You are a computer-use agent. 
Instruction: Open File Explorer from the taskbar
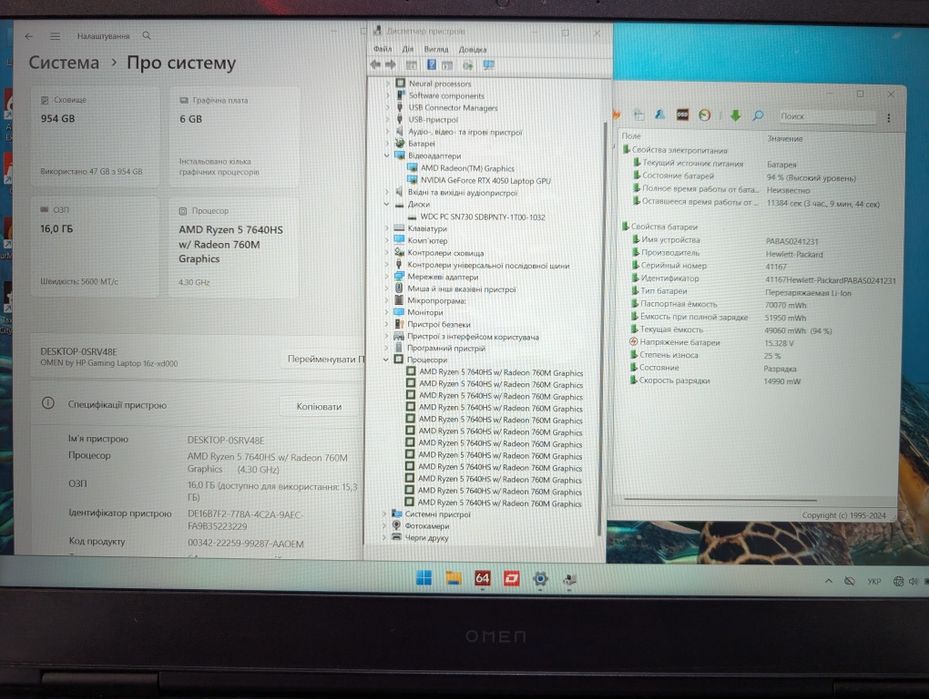pos(453,578)
